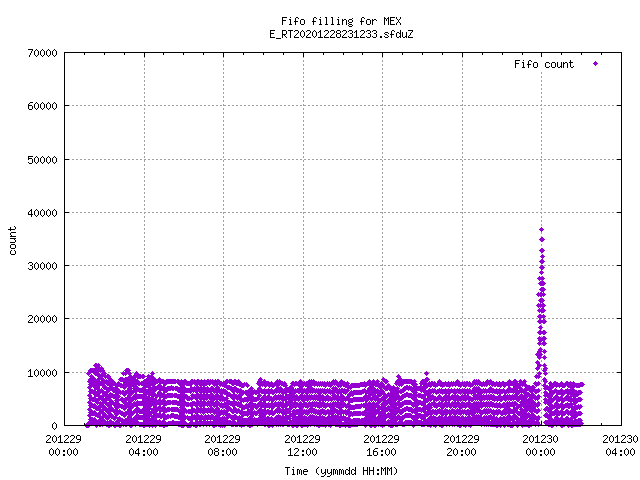Viewport: 640px width, 480px height.
Task: Click the time tick 201229 12:00
Action: click(x=302, y=445)
